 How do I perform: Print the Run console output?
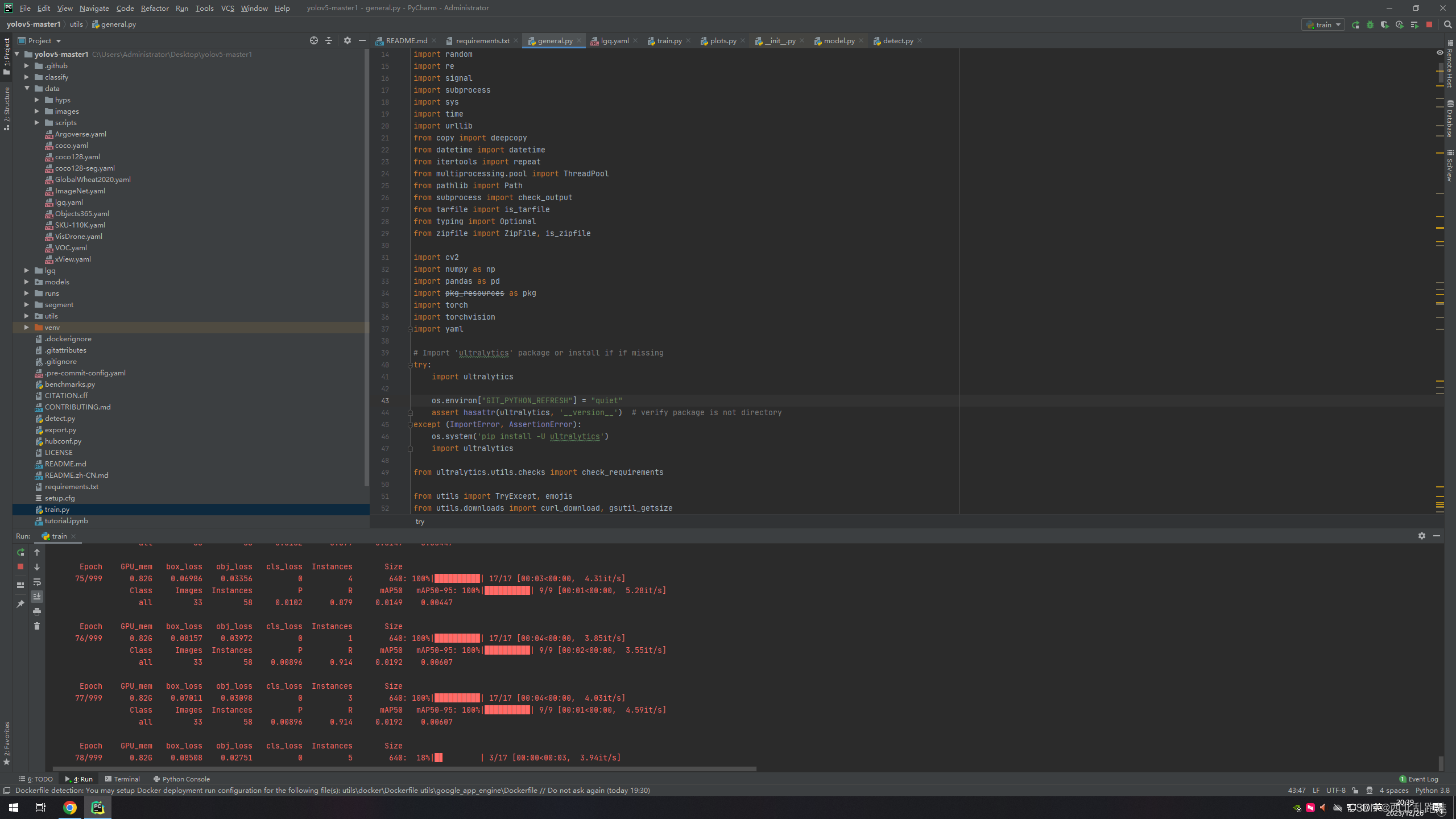click(37, 611)
